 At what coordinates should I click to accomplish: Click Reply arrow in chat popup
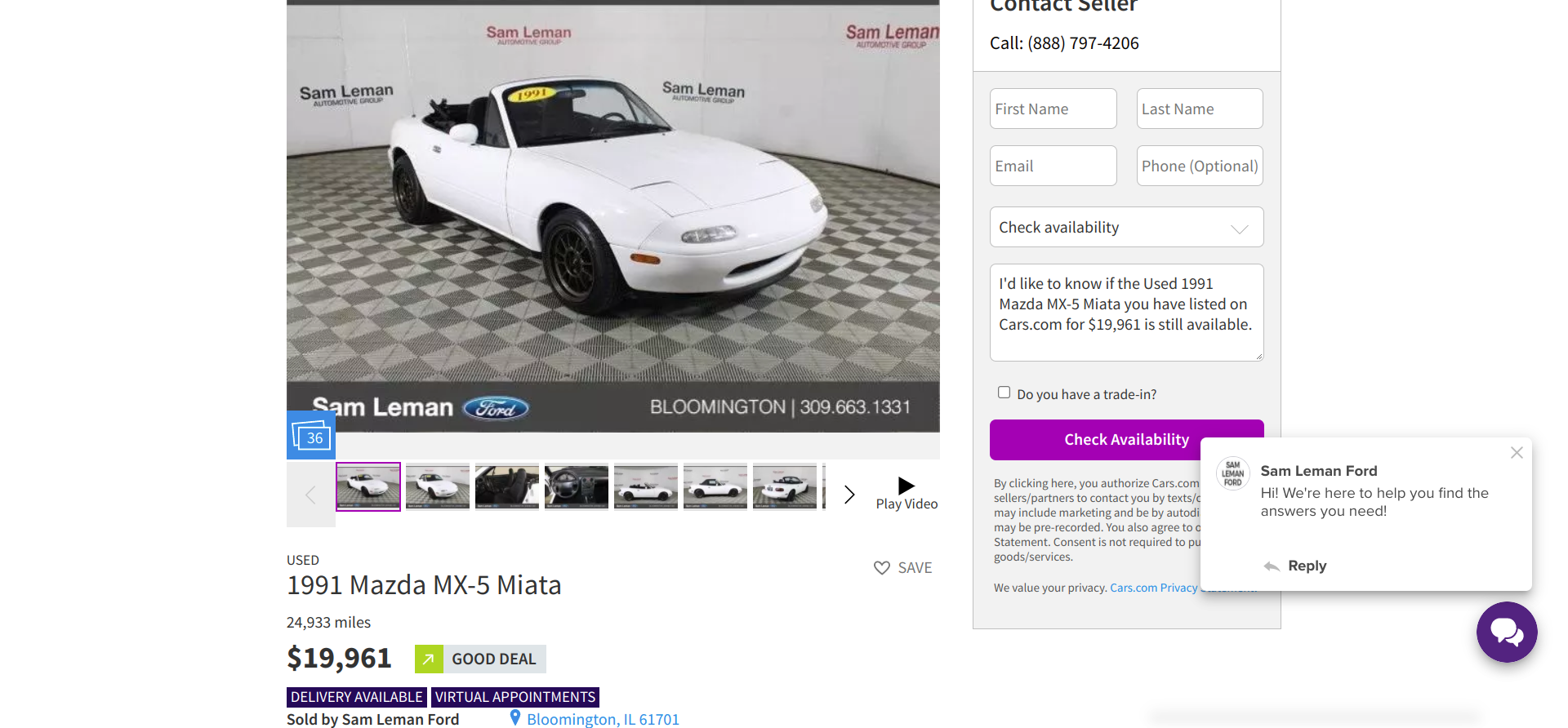(x=1272, y=566)
